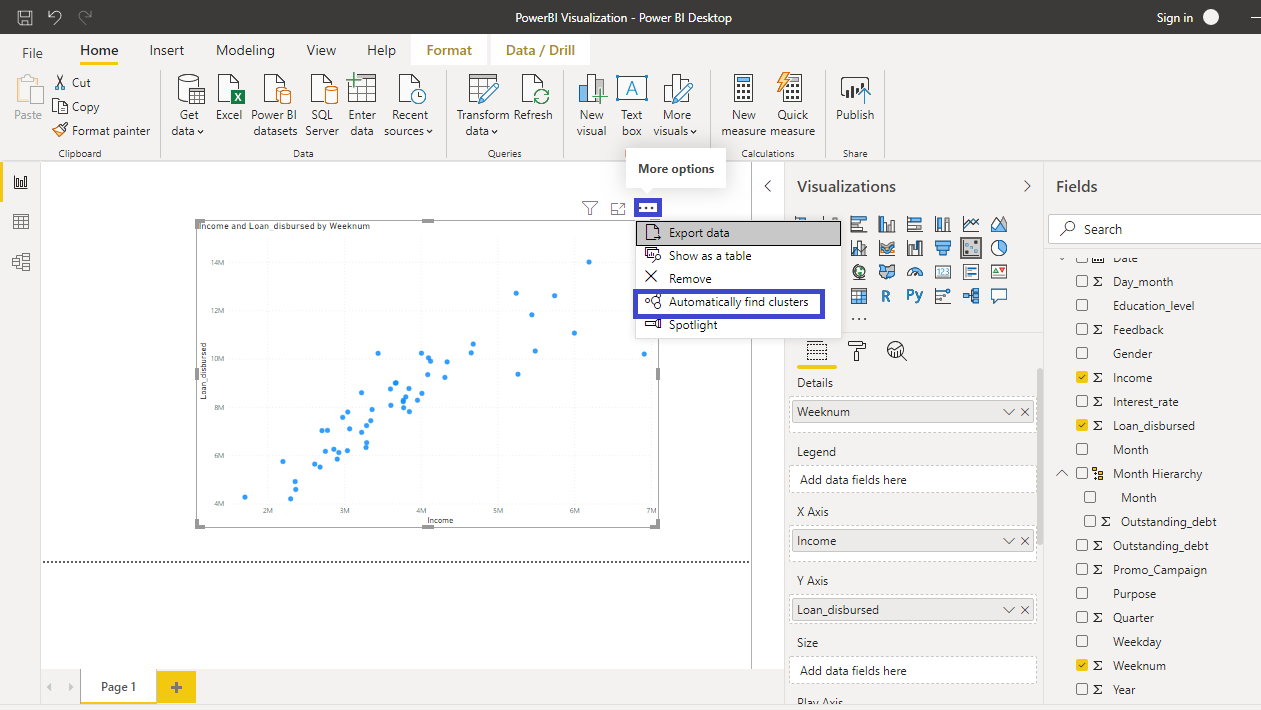The height and width of the screenshot is (710, 1261).
Task: Click Sign in
Action: point(1174,18)
